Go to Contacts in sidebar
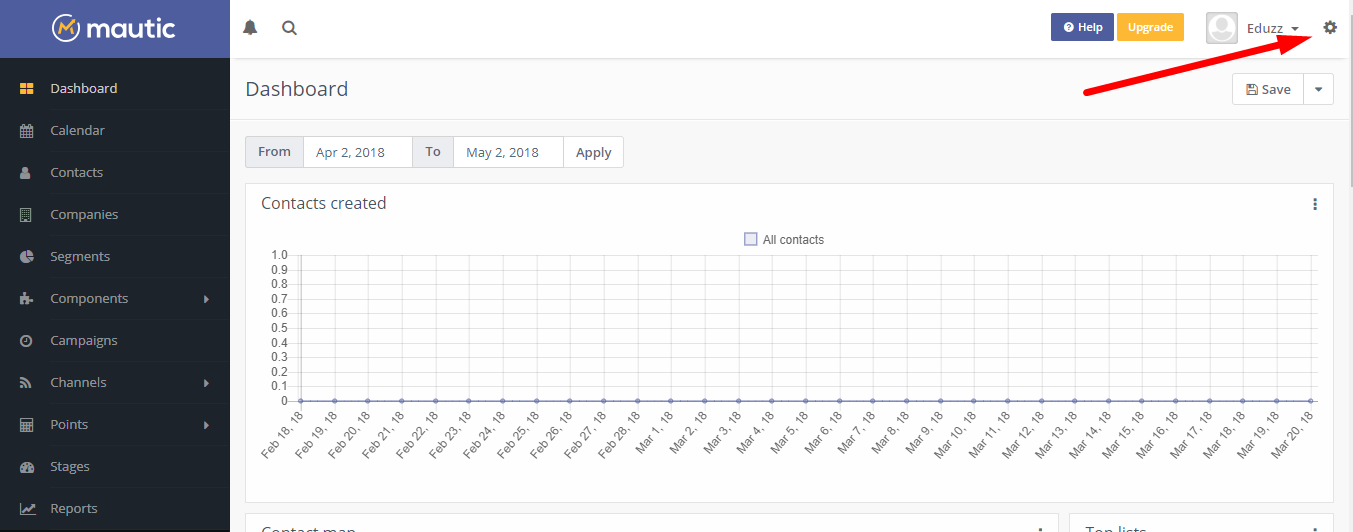Screen dimensions: 1353x532 [x=76, y=173]
